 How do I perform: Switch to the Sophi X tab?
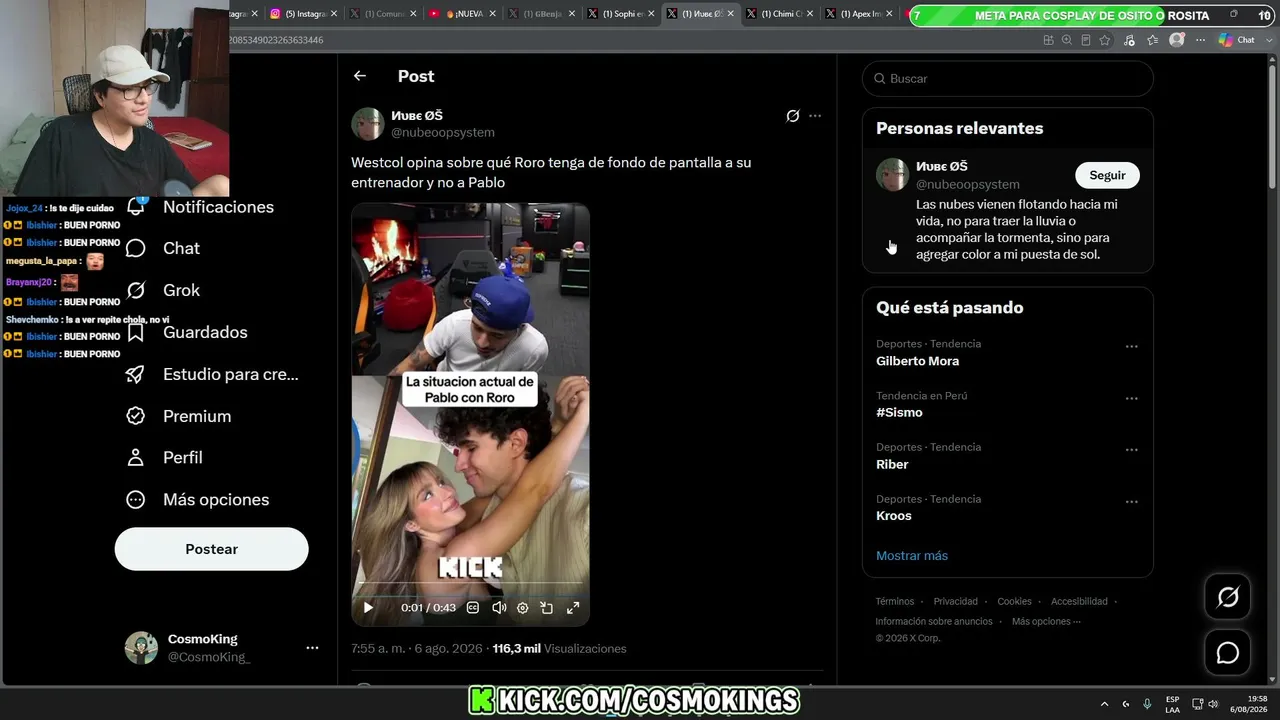pyautogui.click(x=619, y=14)
